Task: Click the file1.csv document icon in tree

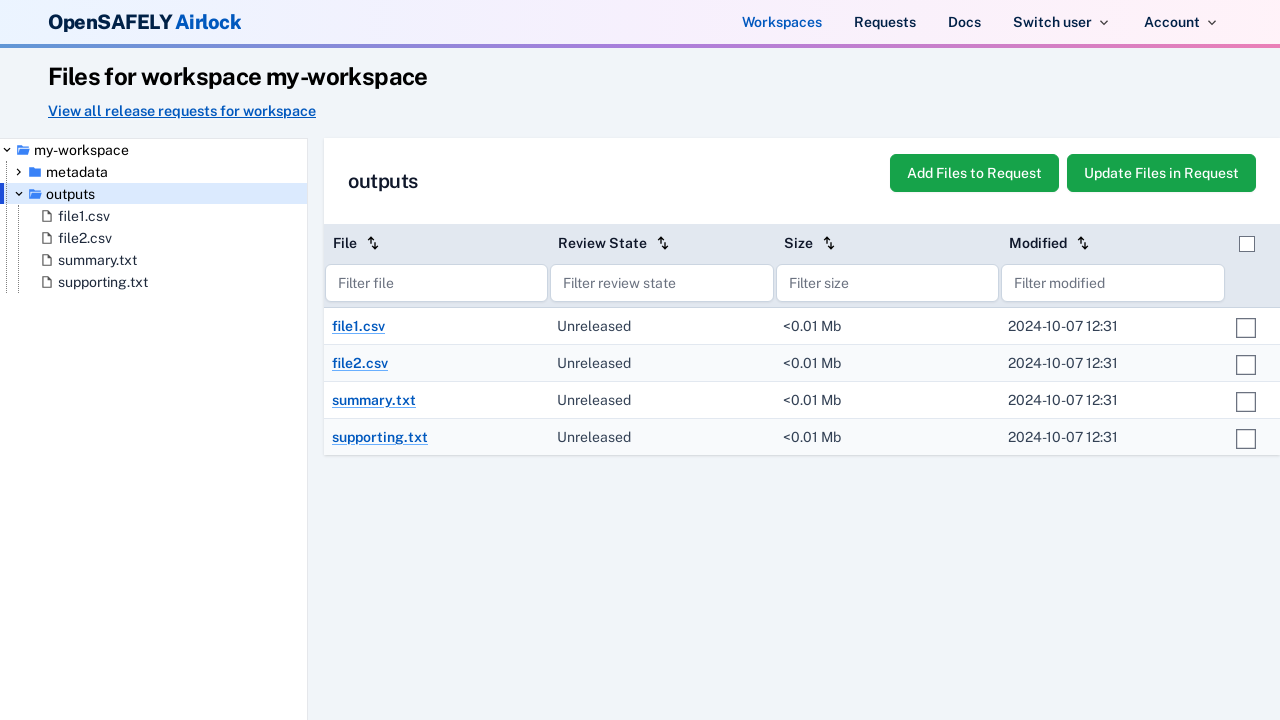Action: click(x=47, y=216)
